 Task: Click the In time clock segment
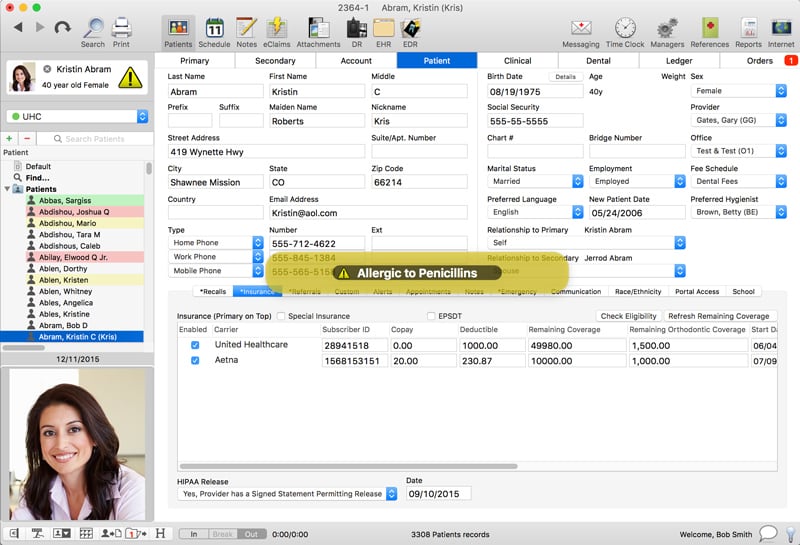tap(193, 534)
